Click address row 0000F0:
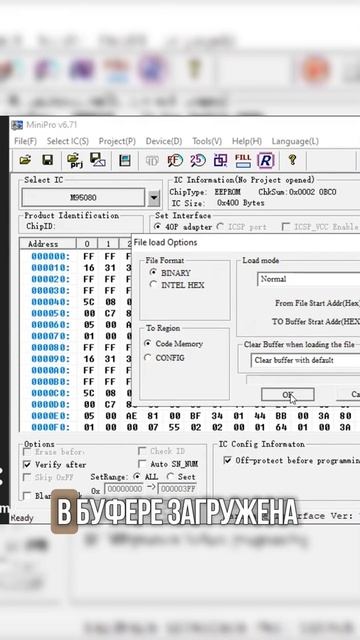360x640 pixels. pyautogui.click(x=50, y=427)
